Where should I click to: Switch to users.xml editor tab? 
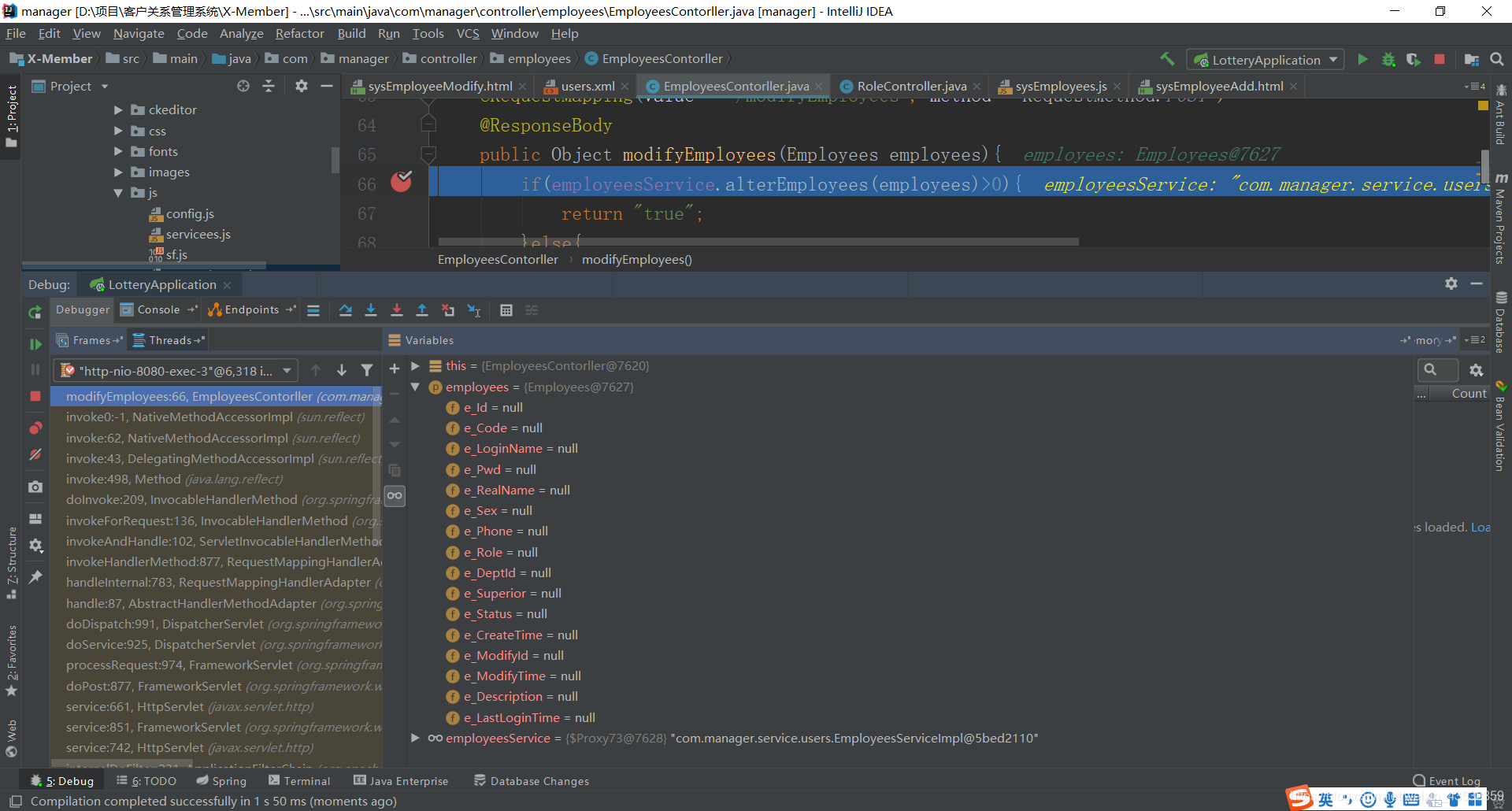point(588,87)
